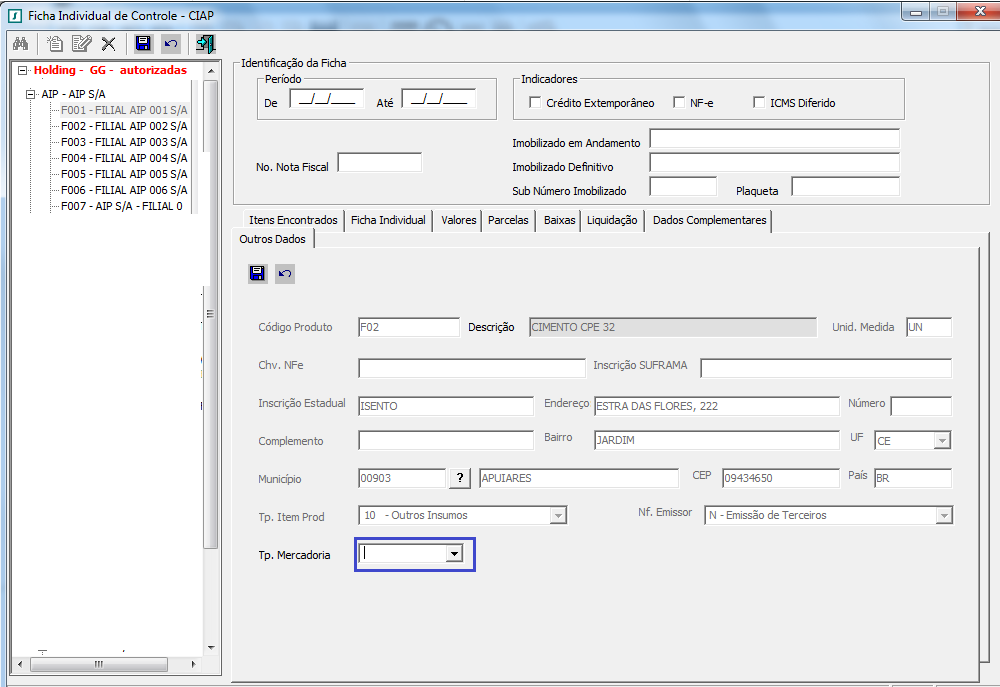Check the ICMS Diferido option
The height and width of the screenshot is (687, 1000).
(759, 103)
